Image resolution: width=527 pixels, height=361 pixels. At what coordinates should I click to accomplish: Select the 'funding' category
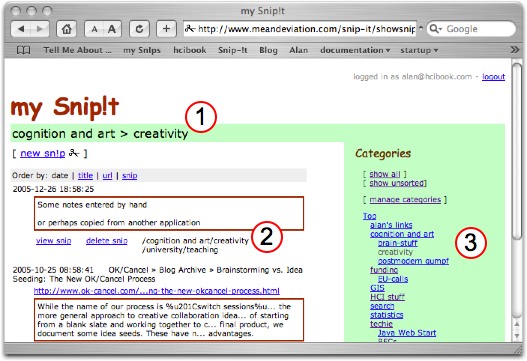coord(384,270)
